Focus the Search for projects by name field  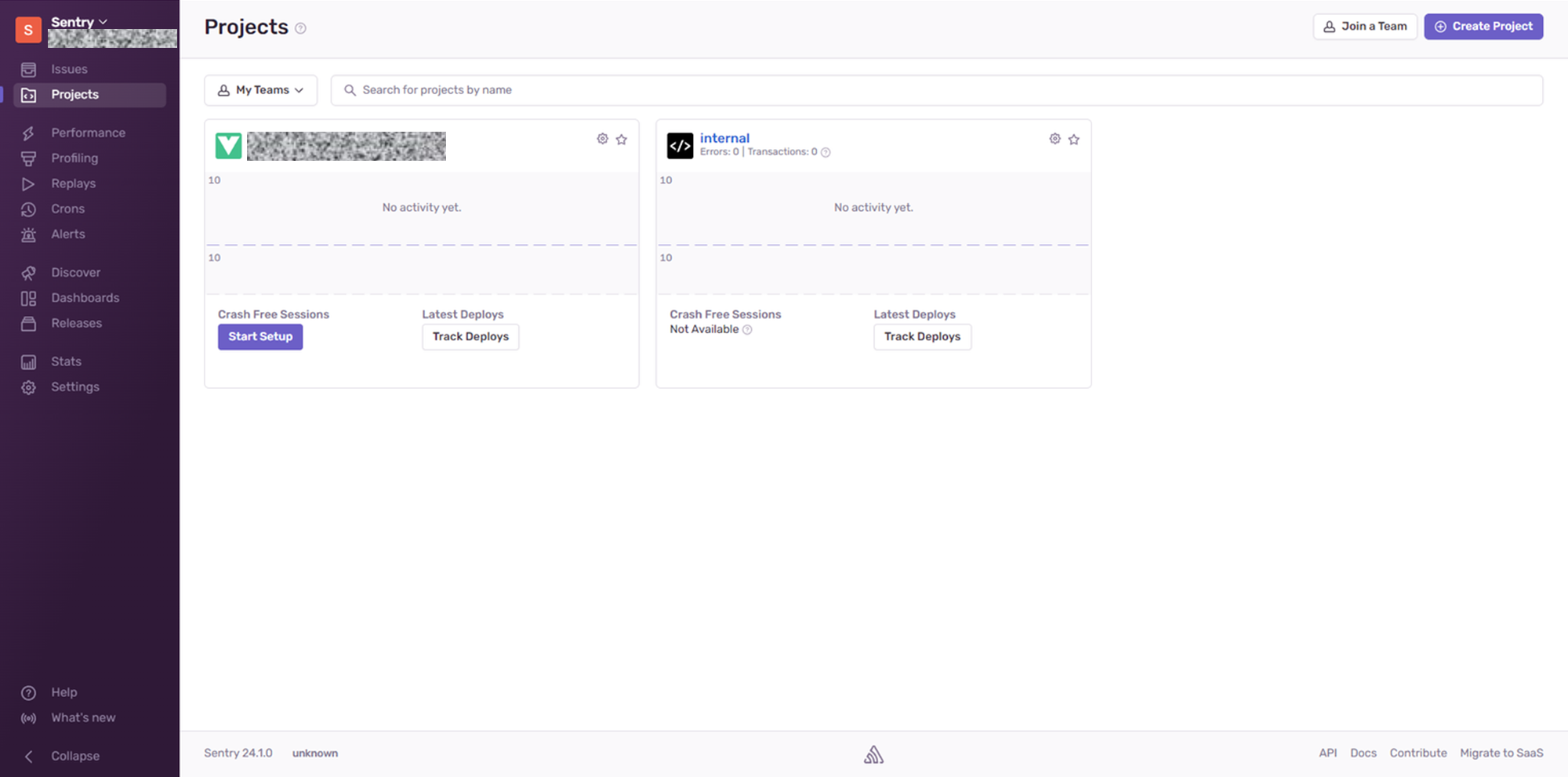coord(937,90)
